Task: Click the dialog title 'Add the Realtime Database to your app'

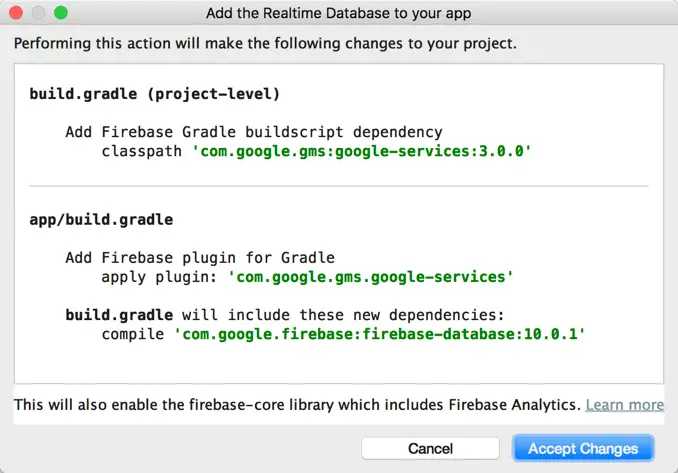Action: tap(338, 13)
